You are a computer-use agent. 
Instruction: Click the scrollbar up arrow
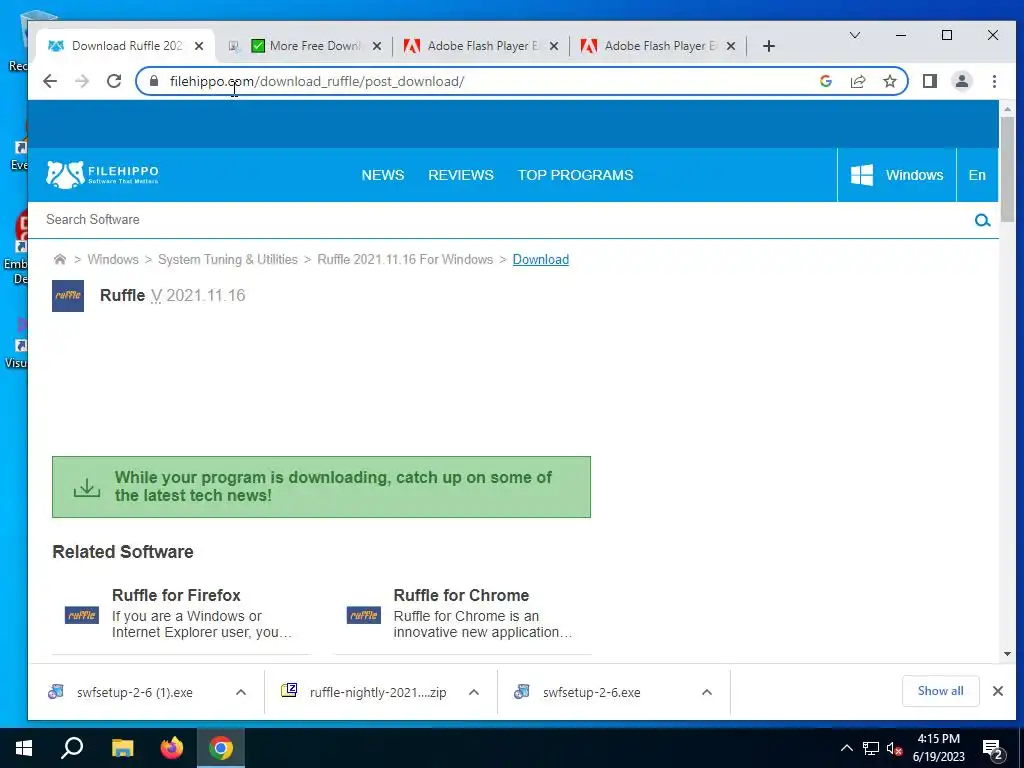point(1007,109)
